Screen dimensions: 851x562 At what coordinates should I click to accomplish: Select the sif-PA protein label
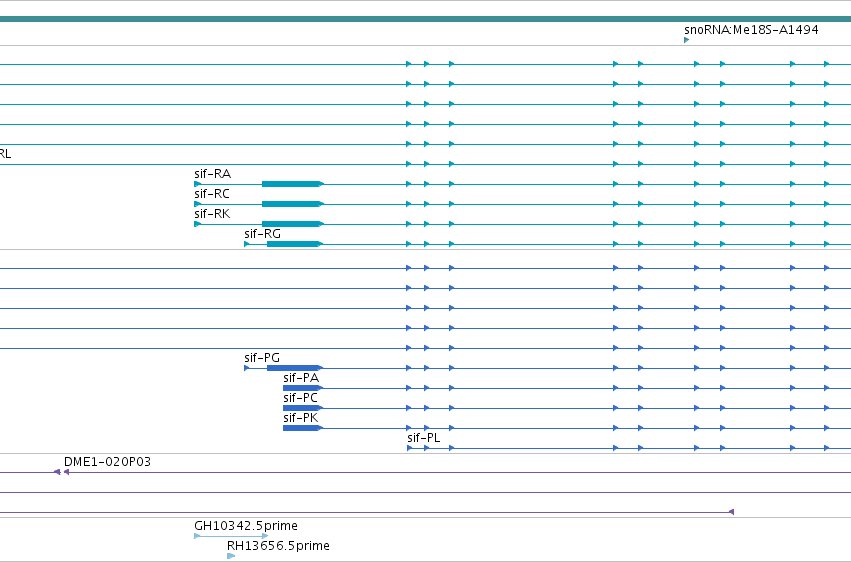(x=301, y=378)
